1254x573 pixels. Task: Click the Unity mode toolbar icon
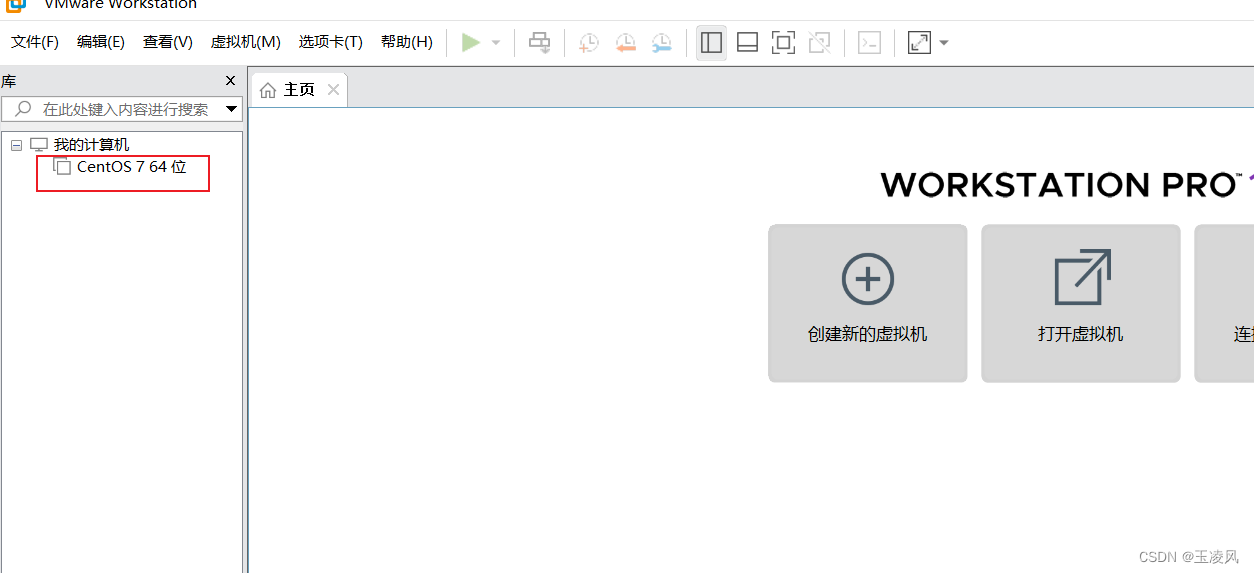pos(820,43)
